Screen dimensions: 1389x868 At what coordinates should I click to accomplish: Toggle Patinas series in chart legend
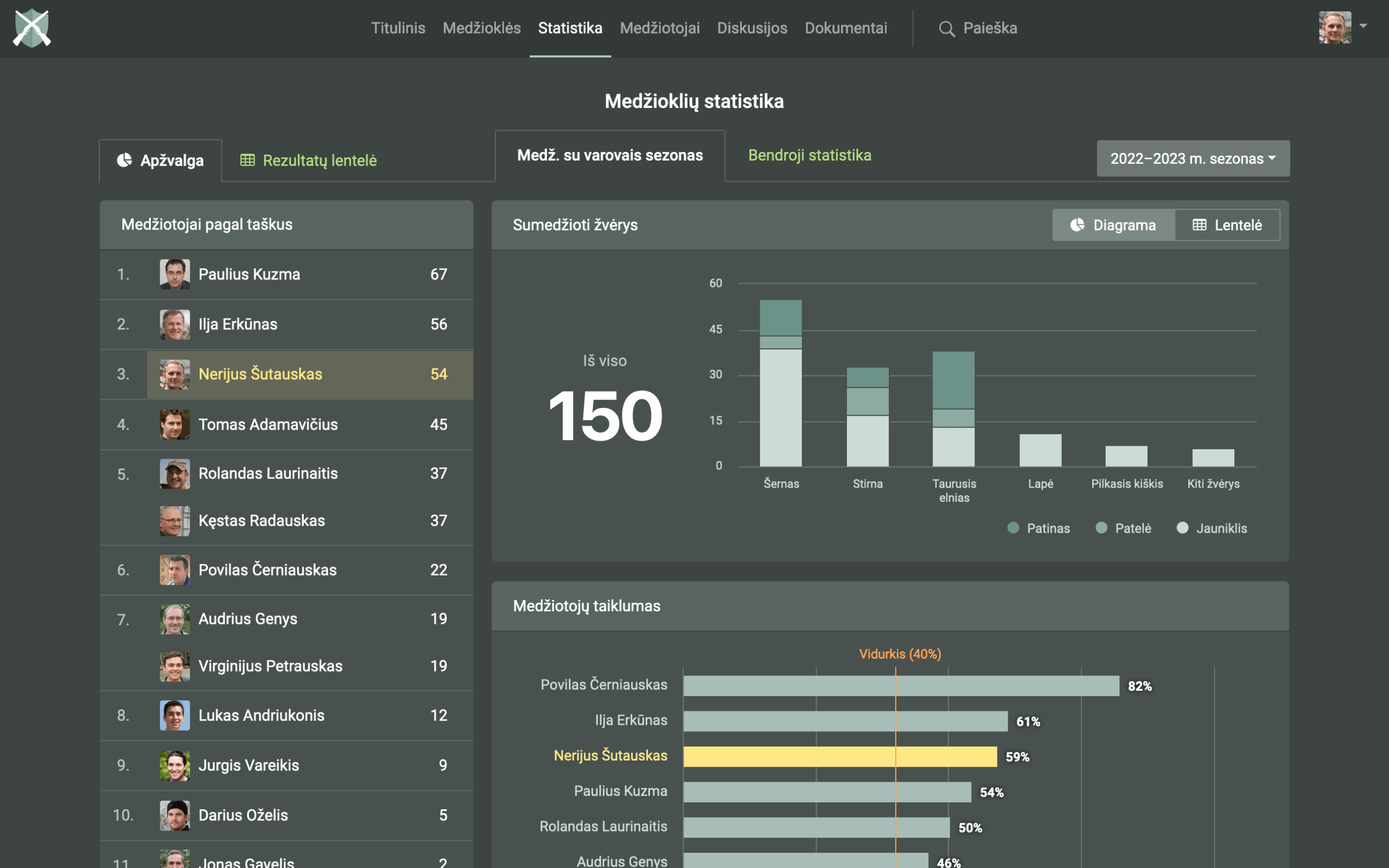pyautogui.click(x=1039, y=528)
